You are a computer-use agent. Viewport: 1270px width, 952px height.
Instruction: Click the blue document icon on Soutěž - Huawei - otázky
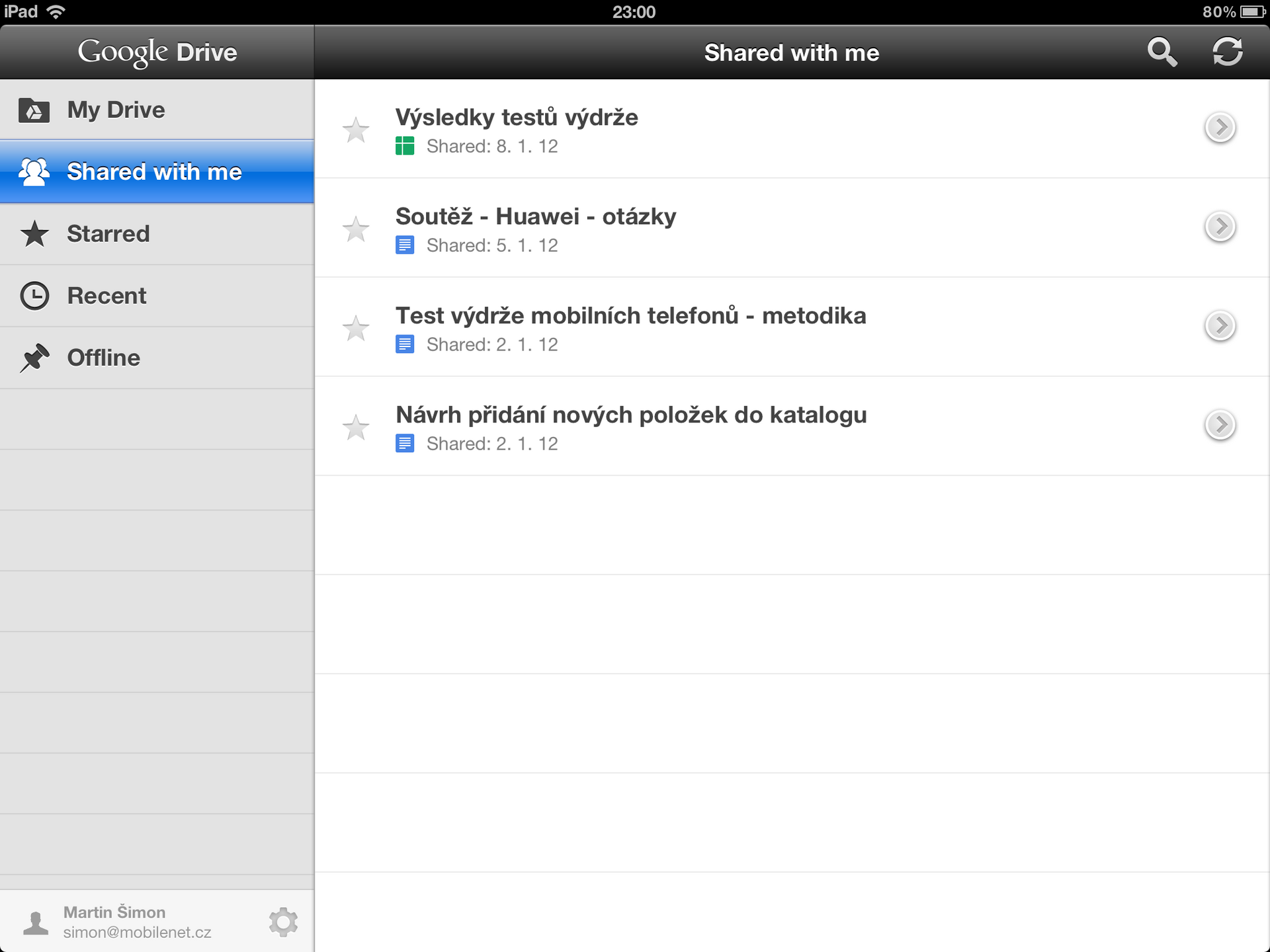[x=405, y=245]
